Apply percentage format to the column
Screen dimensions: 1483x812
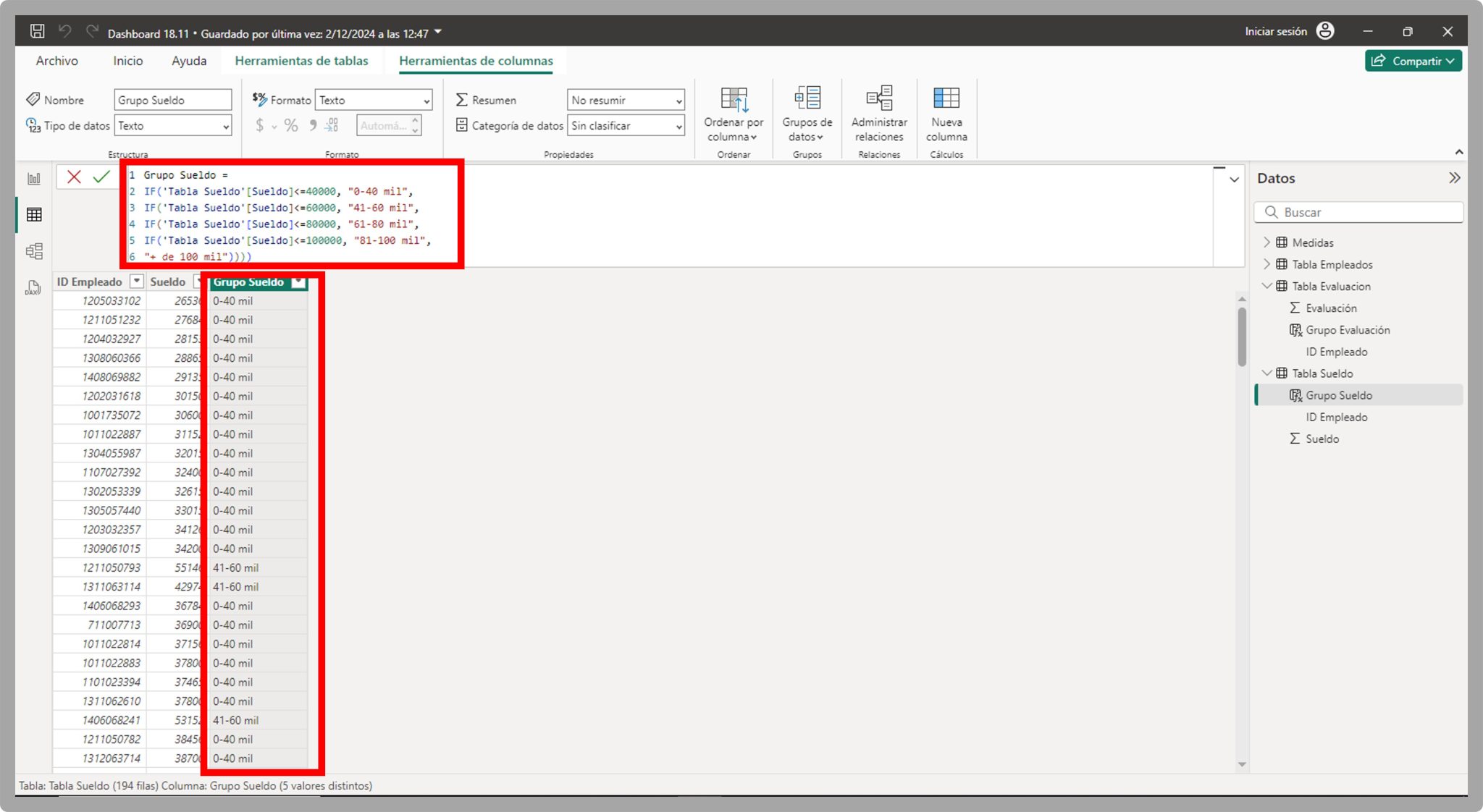292,124
